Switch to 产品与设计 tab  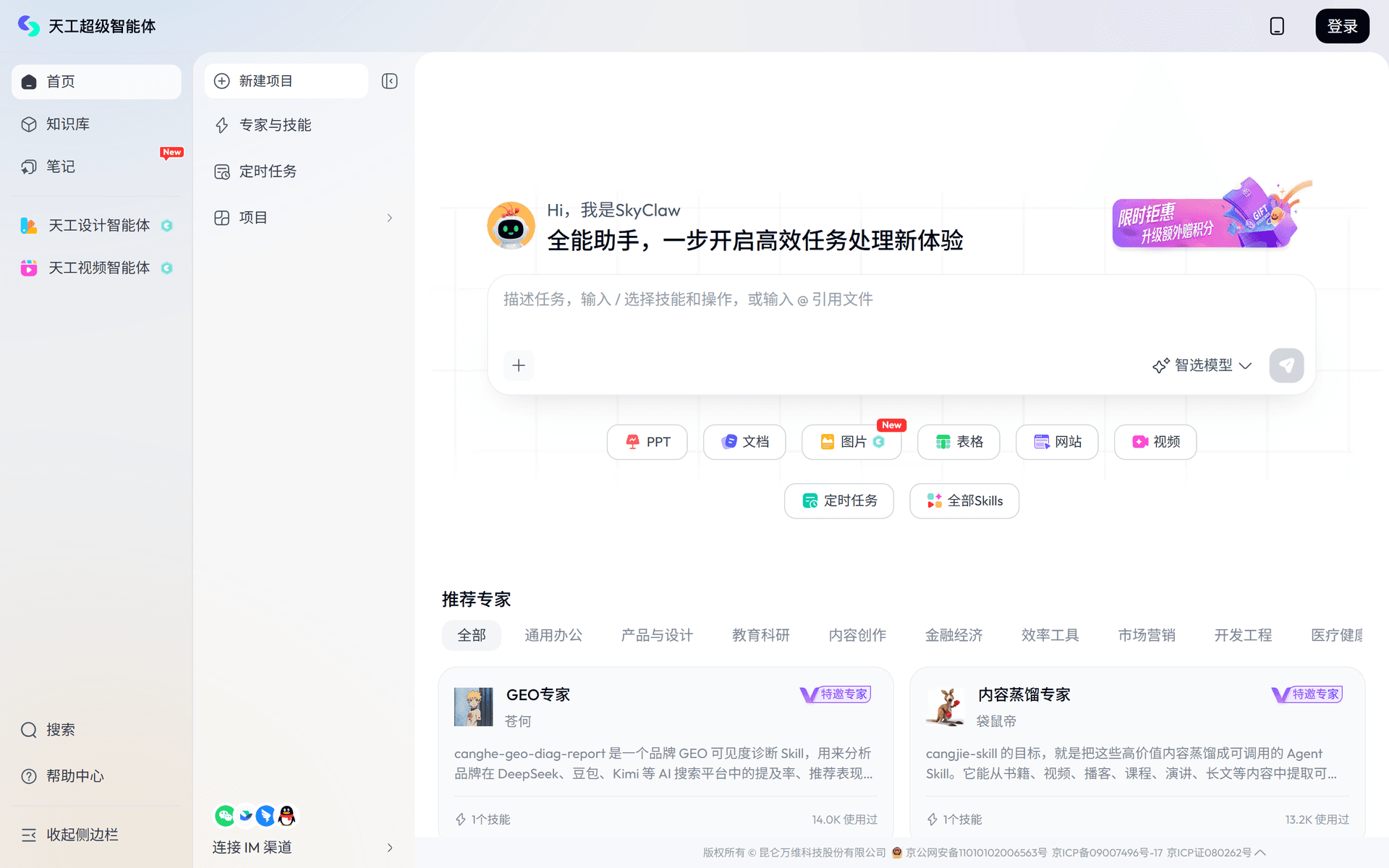pyautogui.click(x=657, y=636)
